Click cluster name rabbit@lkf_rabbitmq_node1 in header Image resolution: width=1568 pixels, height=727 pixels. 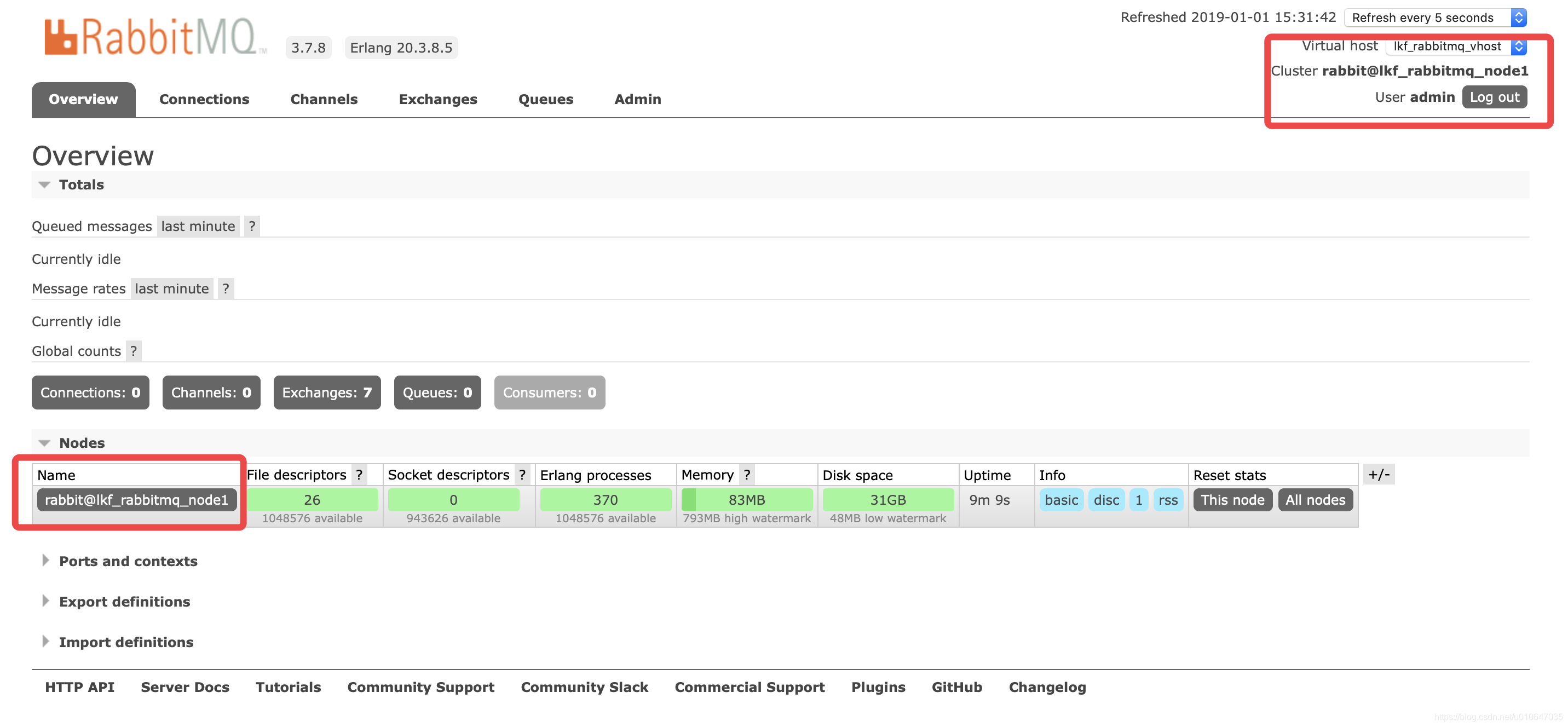pyautogui.click(x=1425, y=71)
